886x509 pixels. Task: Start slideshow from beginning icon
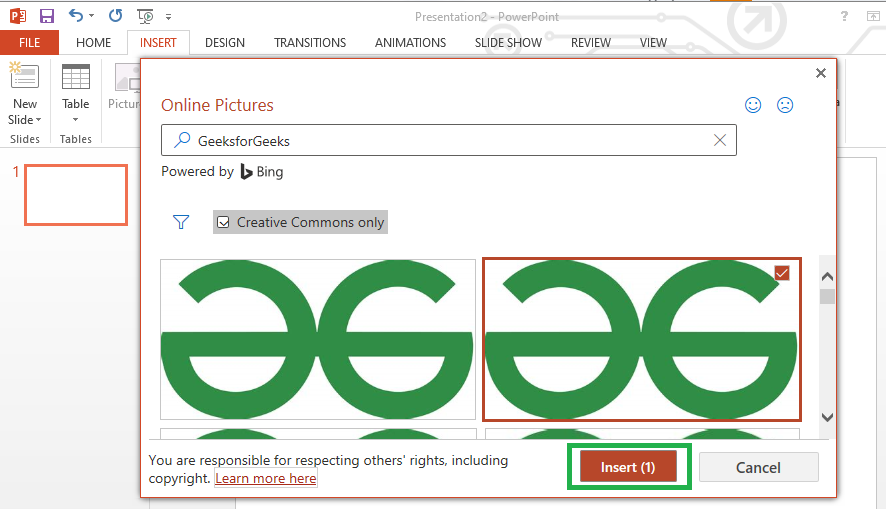click(145, 16)
